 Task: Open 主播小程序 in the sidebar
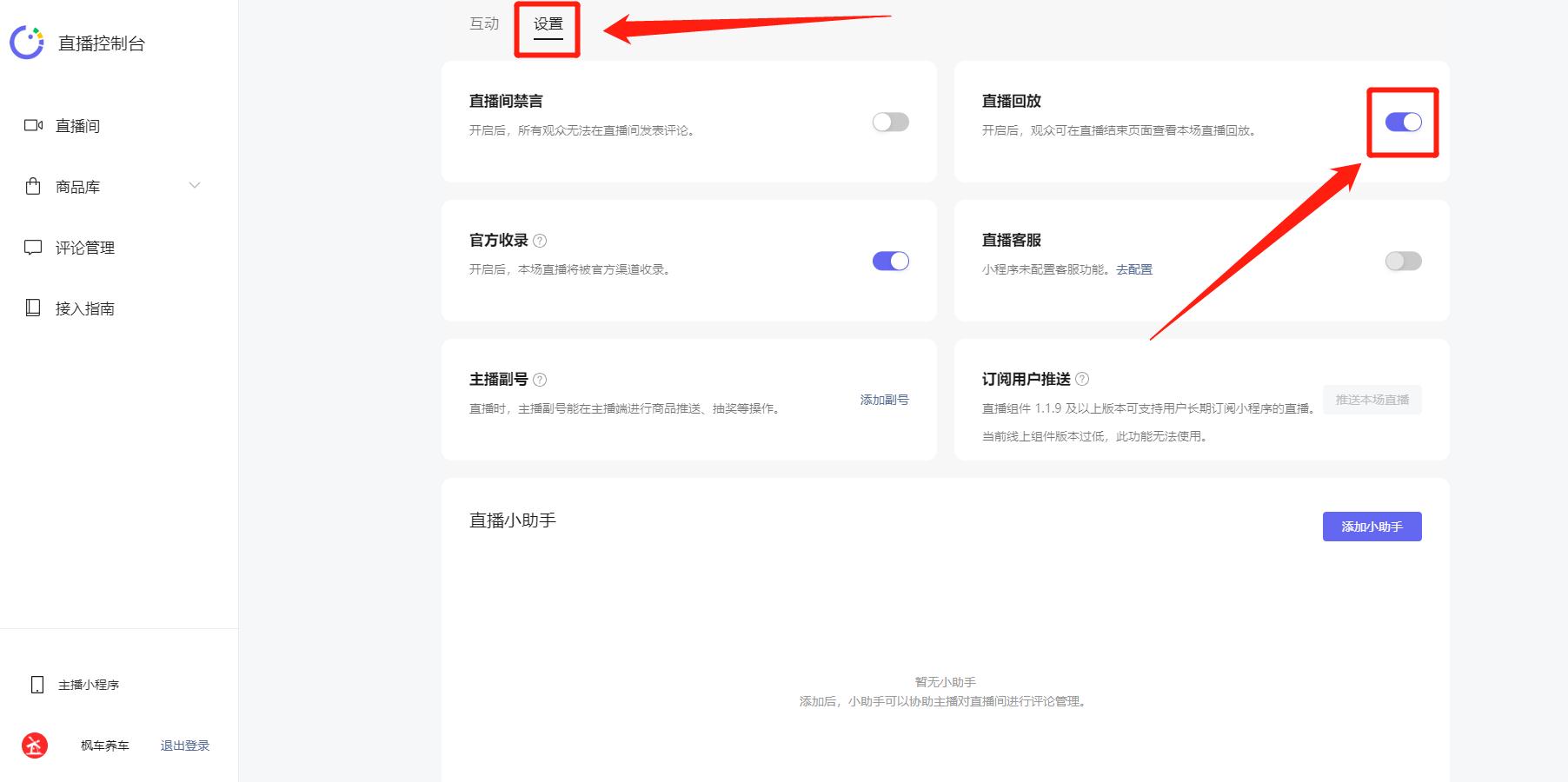(89, 685)
